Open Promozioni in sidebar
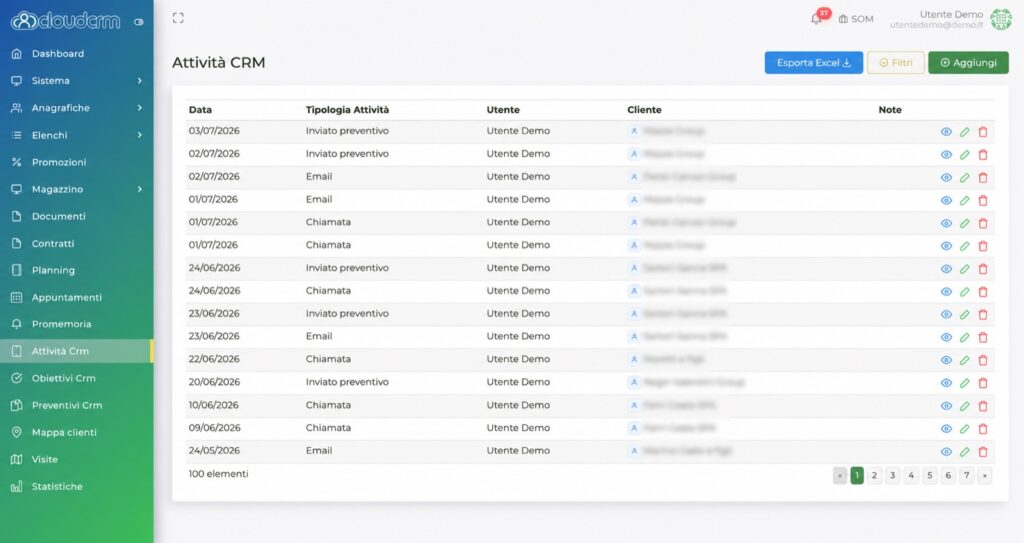 (x=76, y=162)
